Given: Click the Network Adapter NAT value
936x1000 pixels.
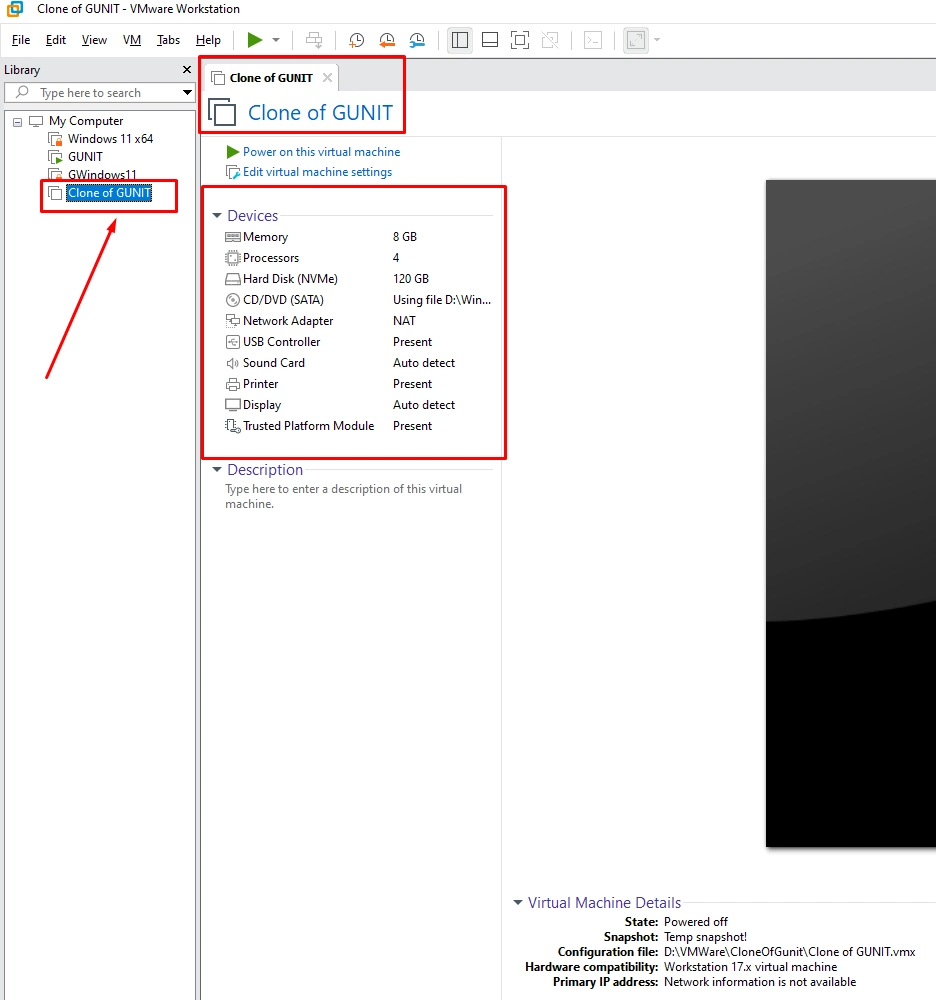Looking at the screenshot, I should (404, 321).
